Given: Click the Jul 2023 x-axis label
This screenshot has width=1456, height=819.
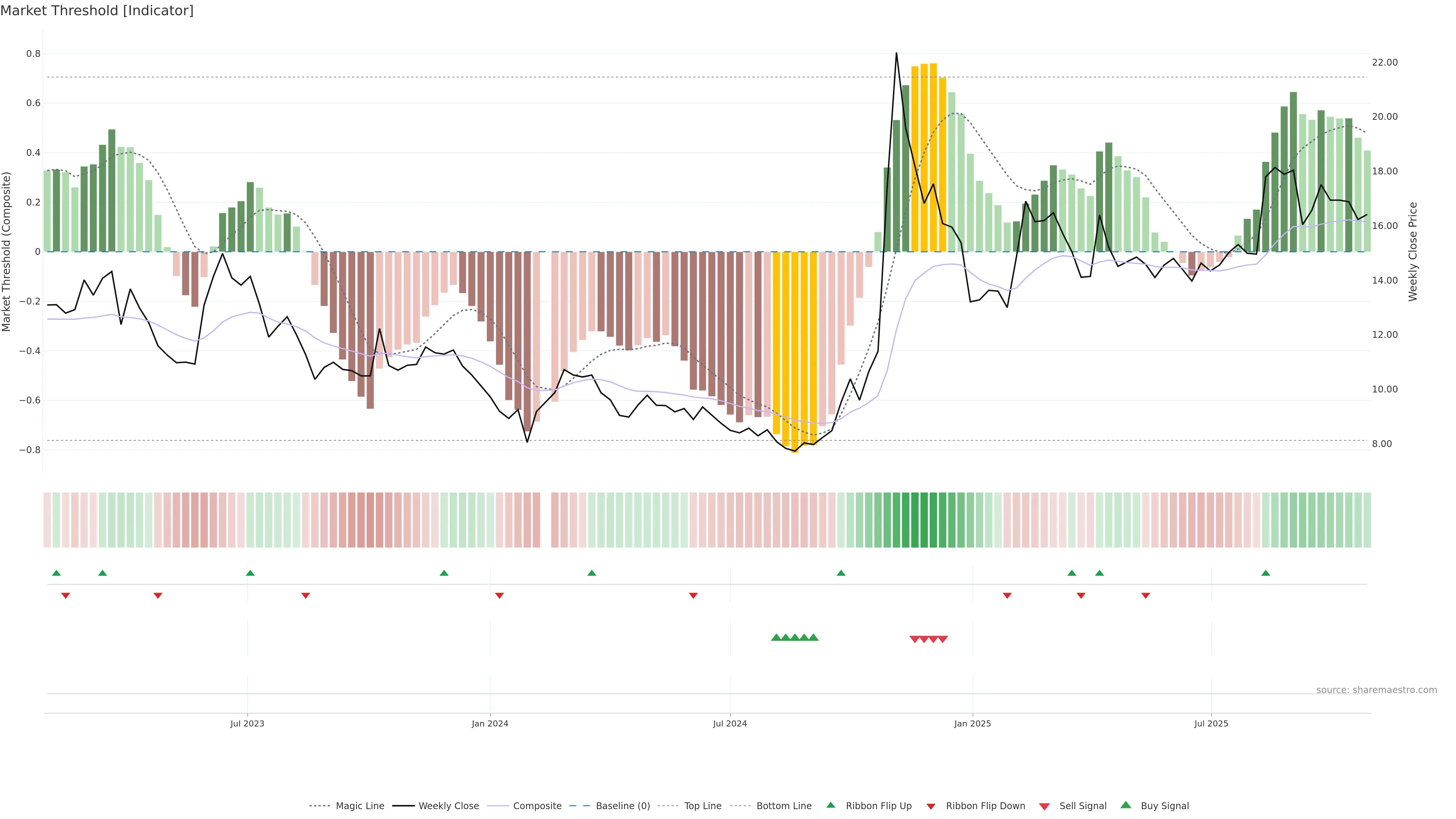Looking at the screenshot, I should [x=247, y=723].
